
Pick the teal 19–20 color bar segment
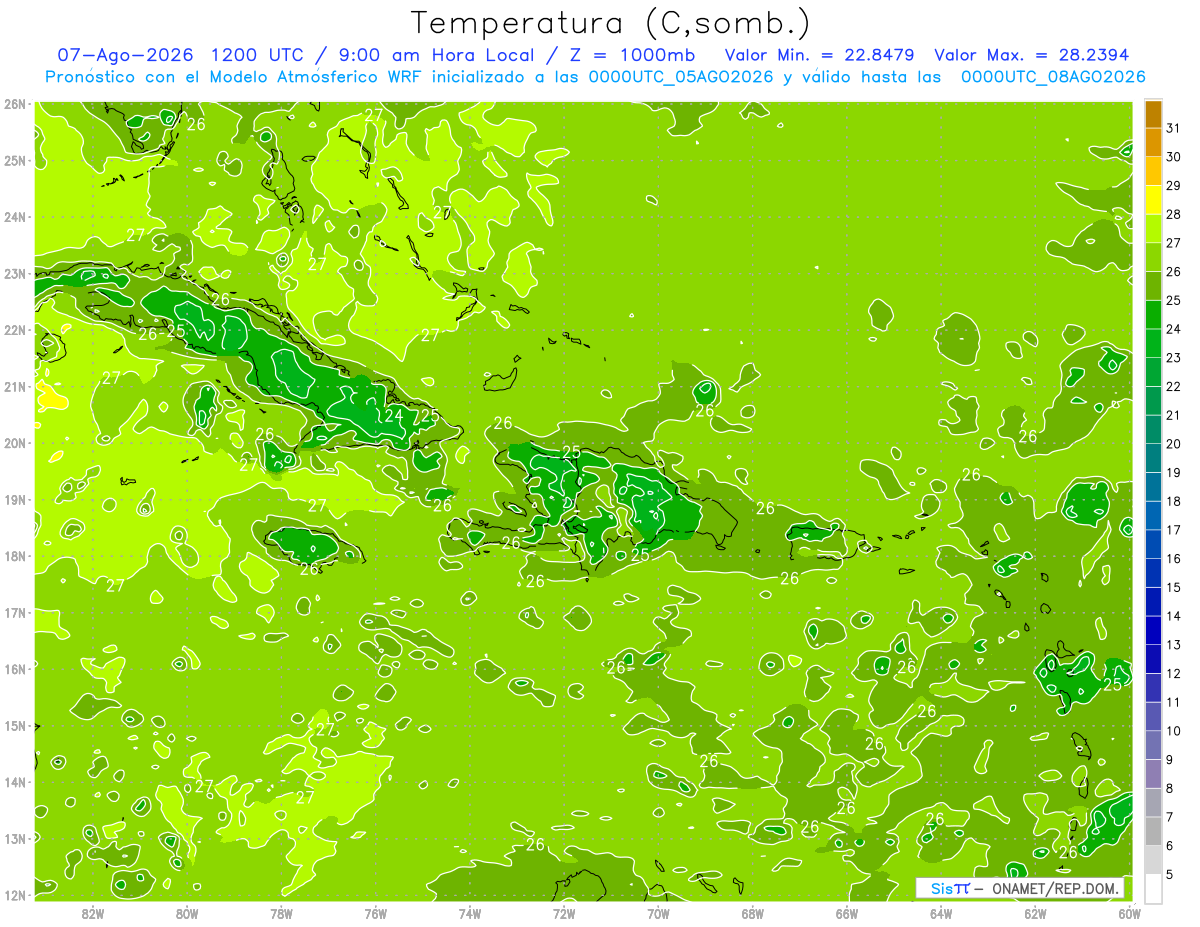1153,458
